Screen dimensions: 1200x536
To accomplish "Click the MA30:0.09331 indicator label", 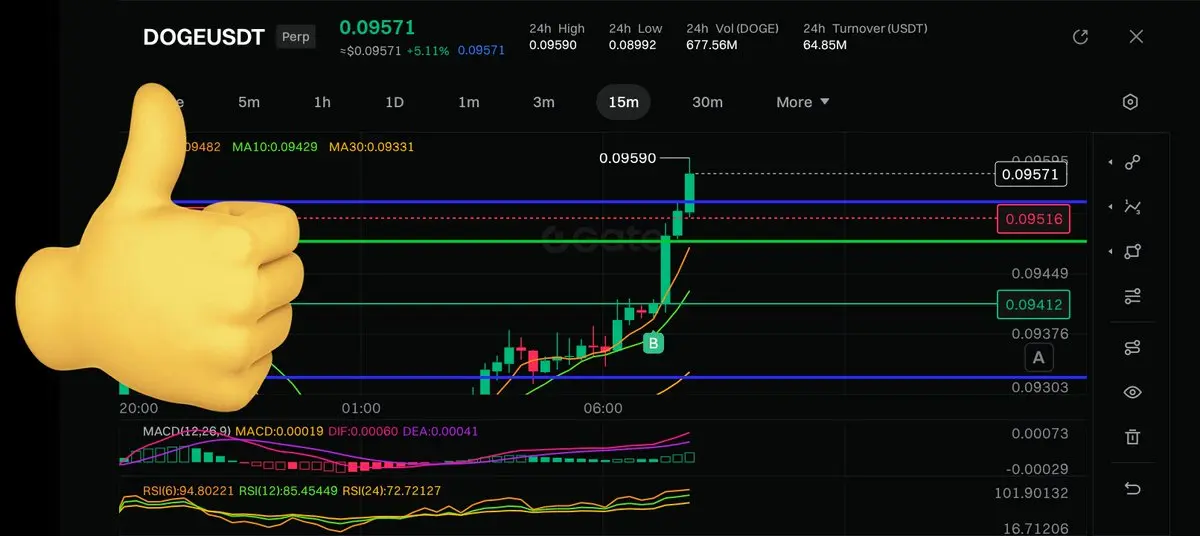I will pos(371,147).
